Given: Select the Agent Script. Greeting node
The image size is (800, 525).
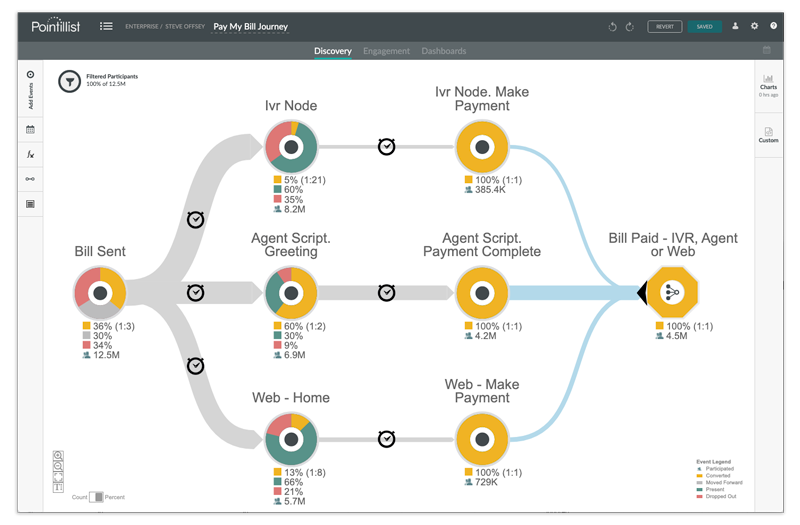Looking at the screenshot, I should 291,293.
